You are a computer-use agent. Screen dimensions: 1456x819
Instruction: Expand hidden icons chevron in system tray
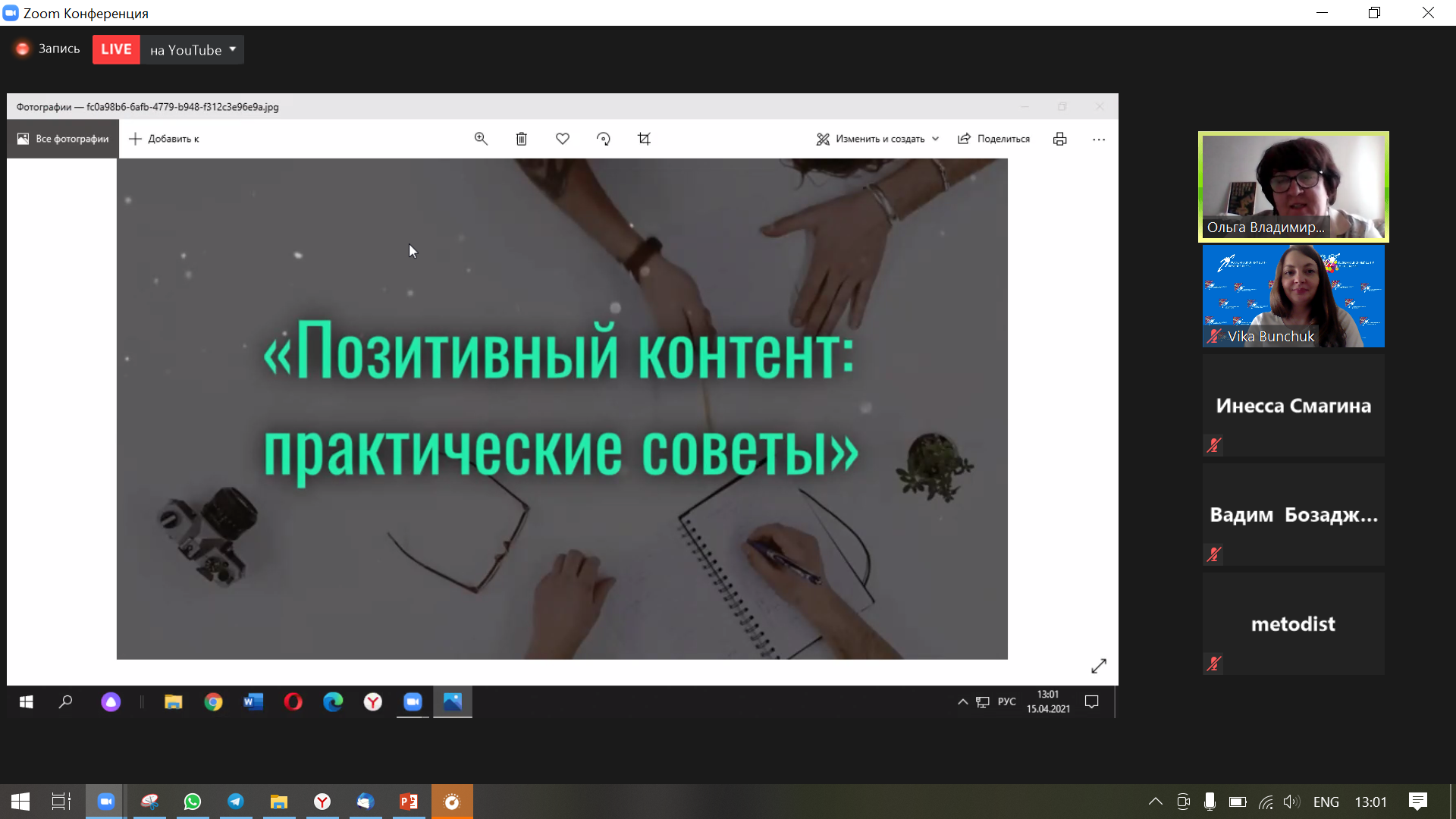pos(1155,802)
